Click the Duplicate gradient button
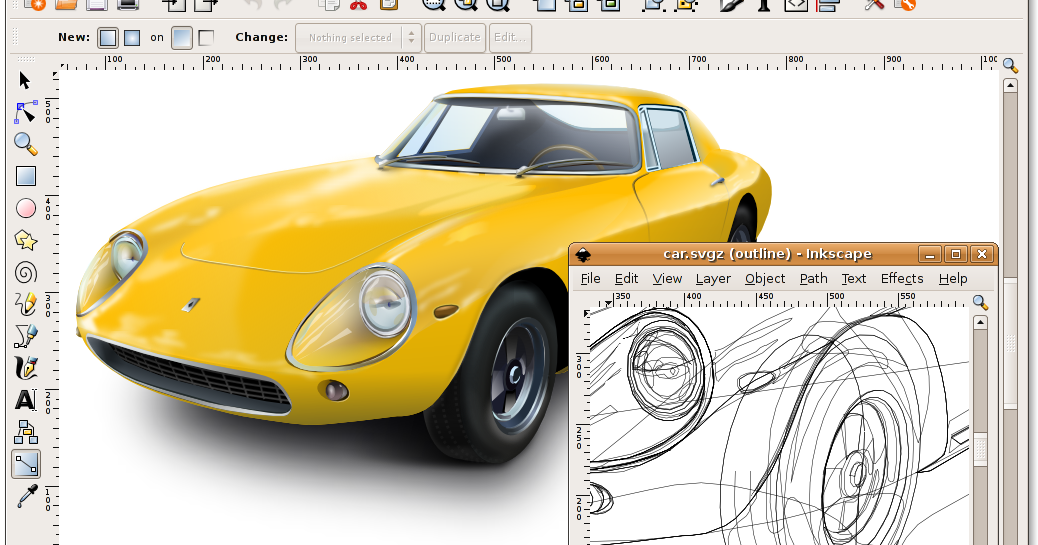This screenshot has width=1038, height=545. (x=455, y=38)
